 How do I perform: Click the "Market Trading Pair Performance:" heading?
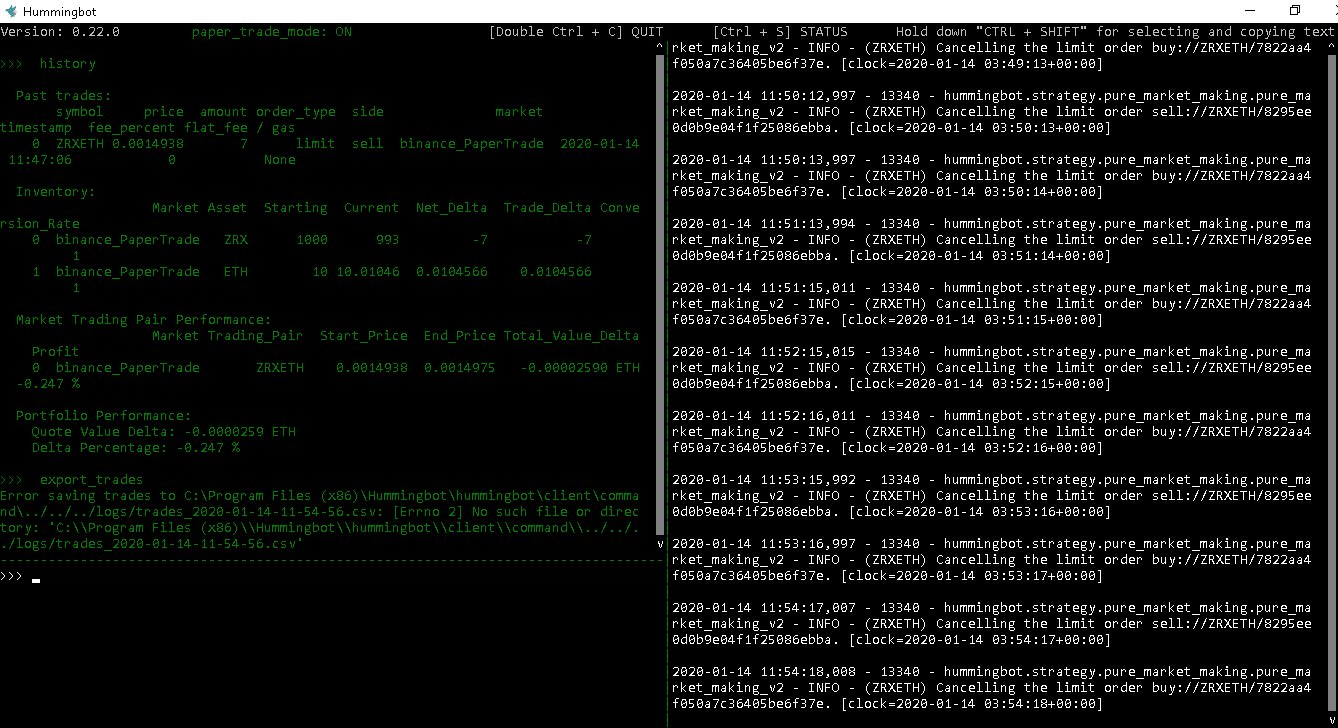coord(144,320)
